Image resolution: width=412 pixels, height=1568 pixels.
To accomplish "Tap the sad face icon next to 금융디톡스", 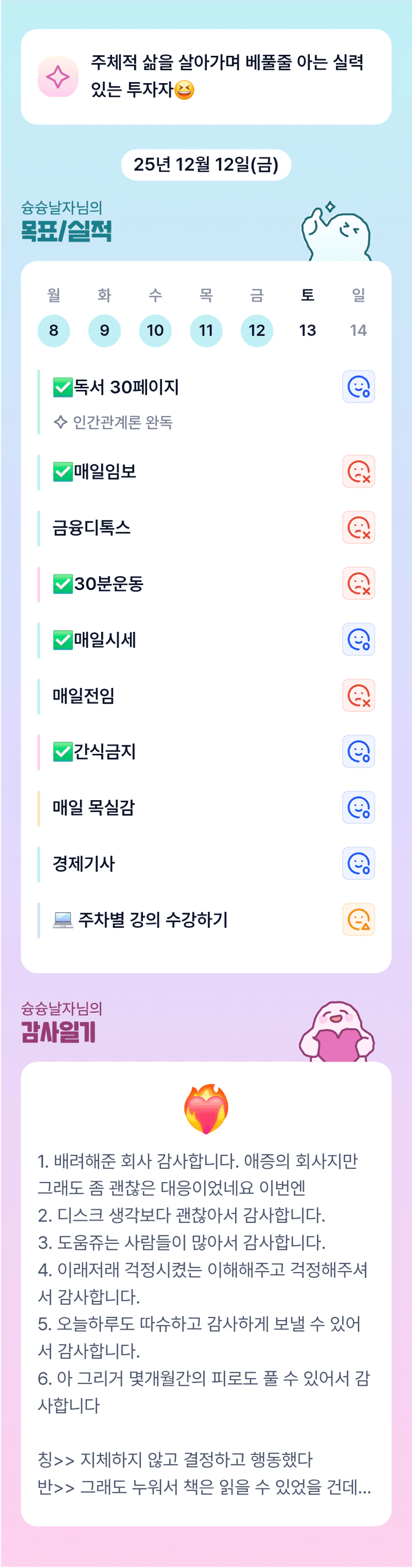I will click(x=358, y=527).
